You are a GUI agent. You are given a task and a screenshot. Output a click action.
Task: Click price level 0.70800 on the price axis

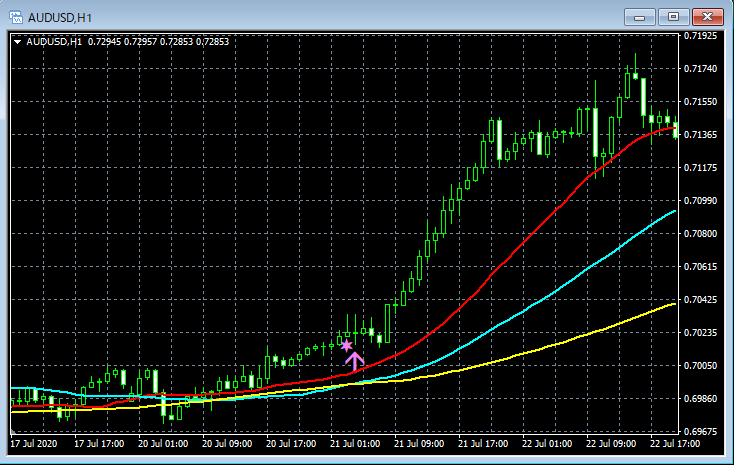click(700, 233)
